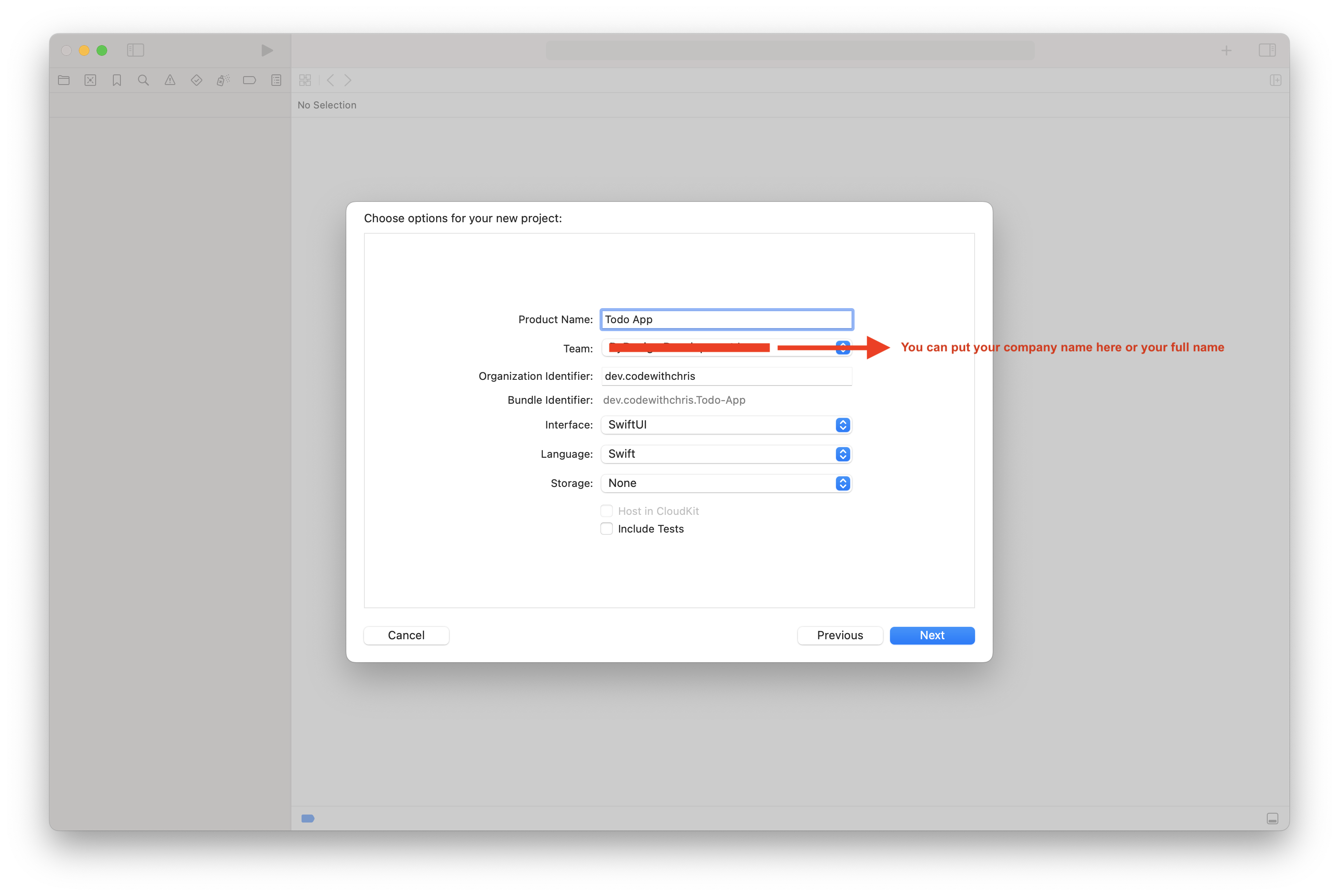Open the Breakpoint navigator icon
Screen dimensions: 1339x896
point(250,80)
